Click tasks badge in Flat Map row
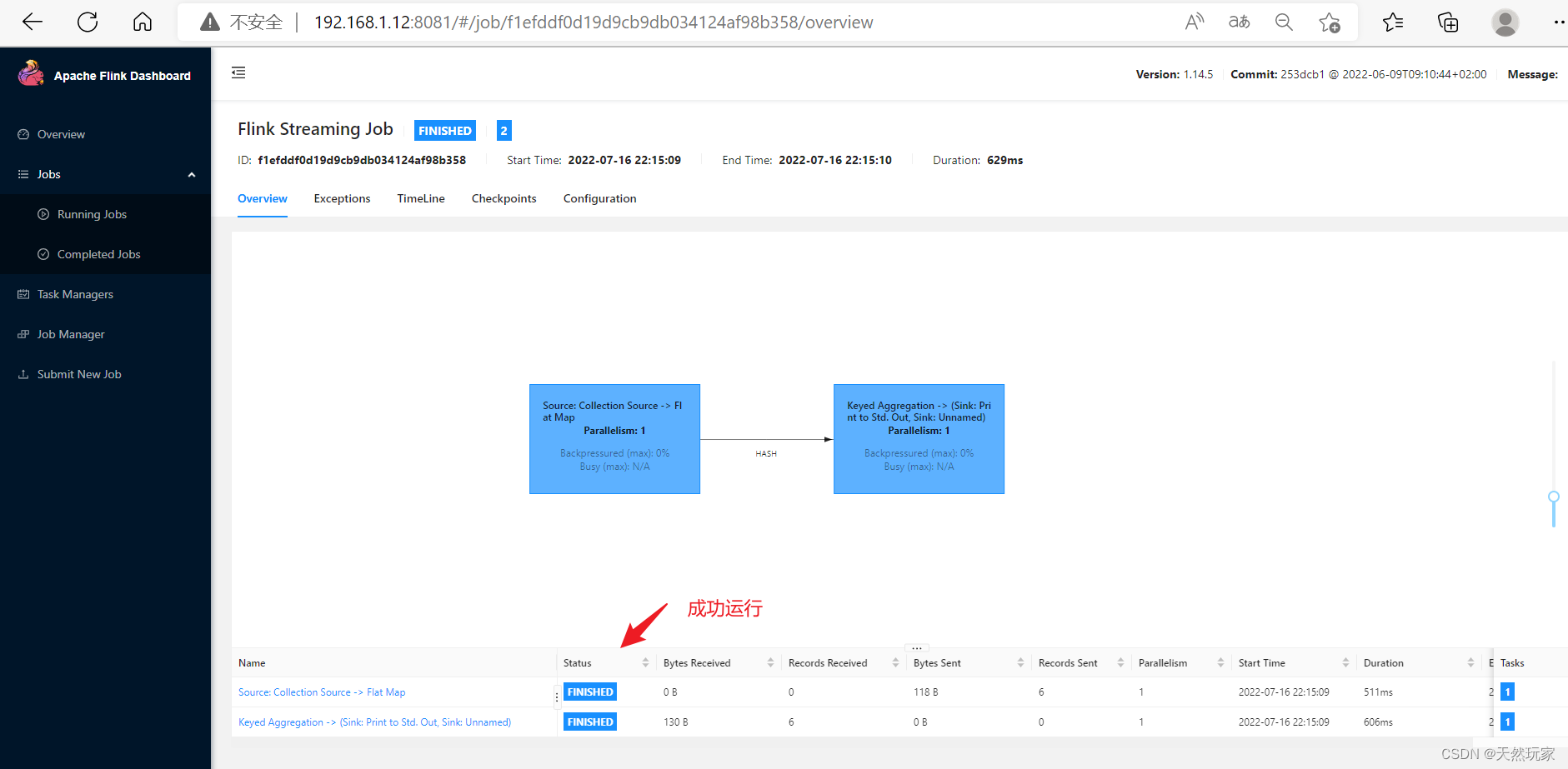 [1507, 692]
